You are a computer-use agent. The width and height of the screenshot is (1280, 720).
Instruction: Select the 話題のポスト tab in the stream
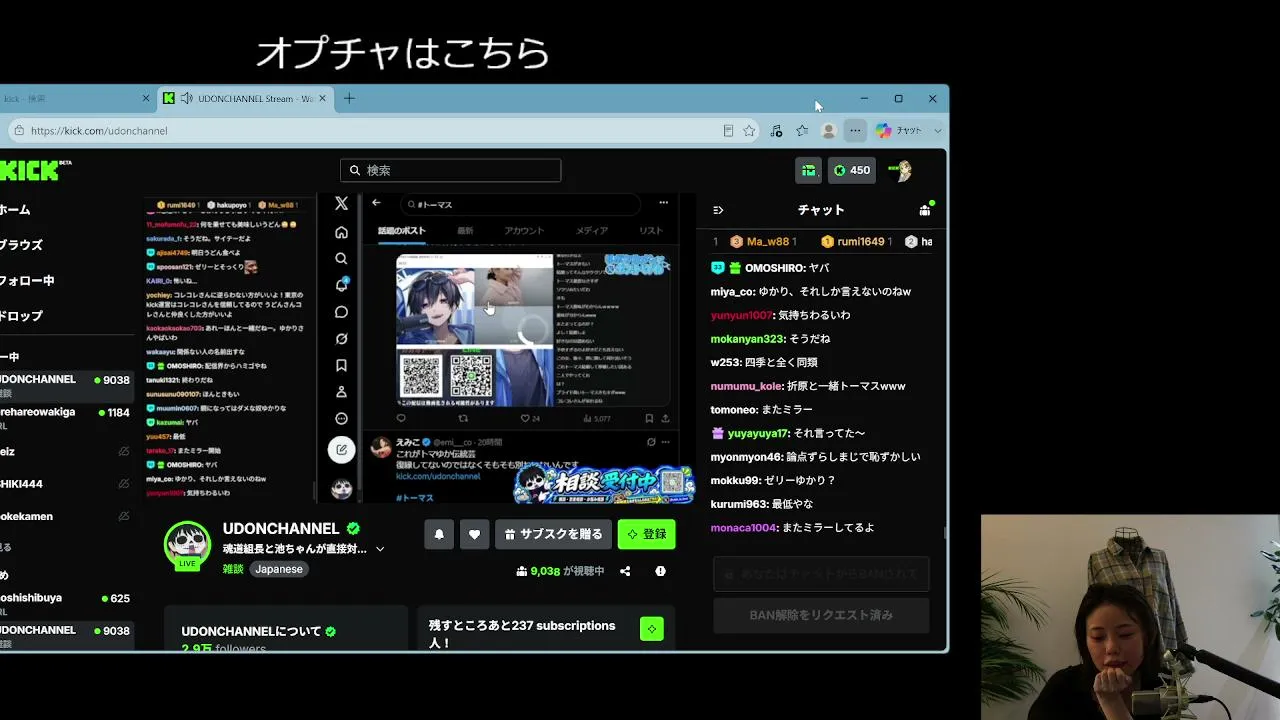tap(402, 231)
